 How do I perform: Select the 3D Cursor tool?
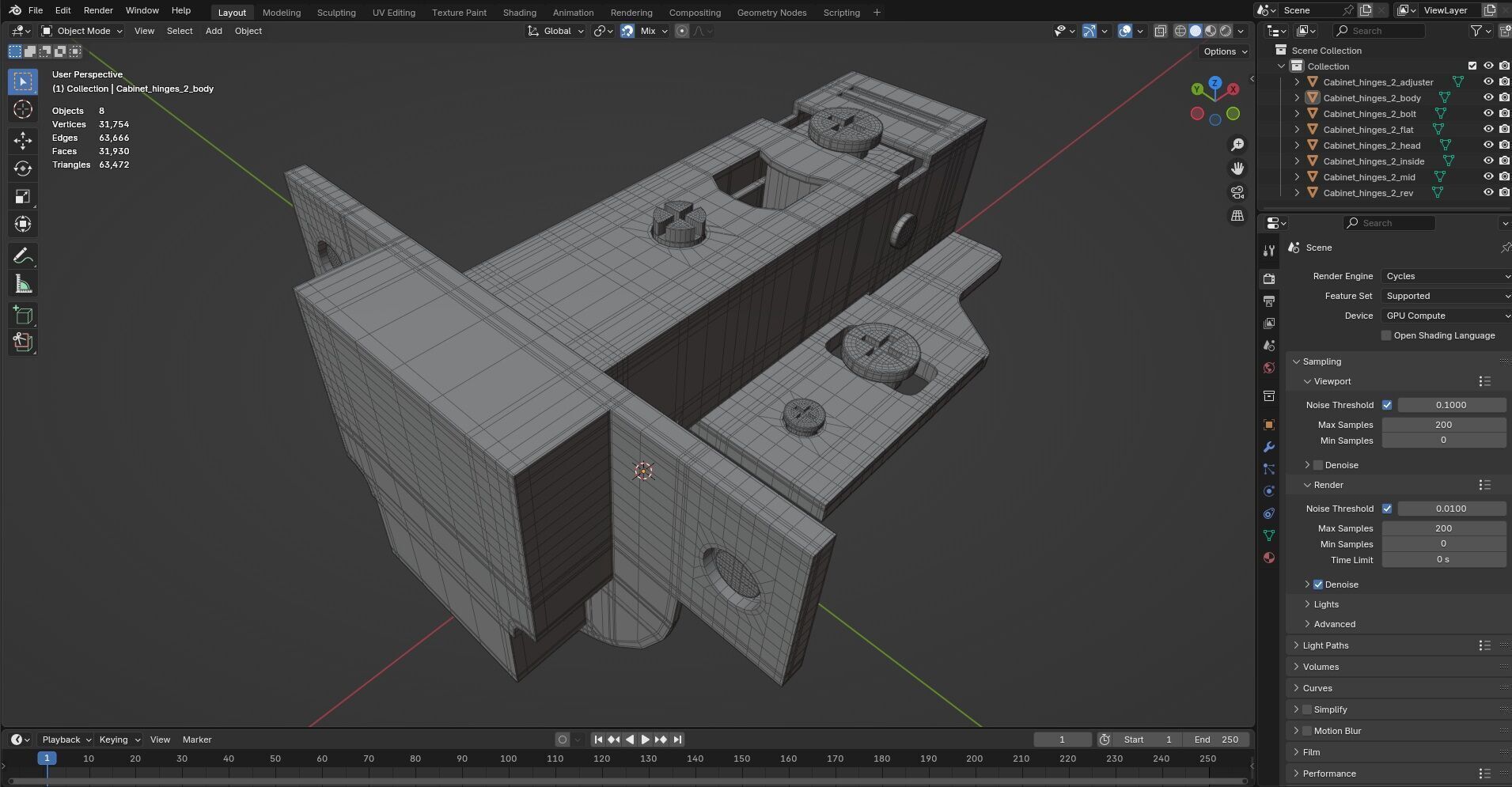click(23, 109)
